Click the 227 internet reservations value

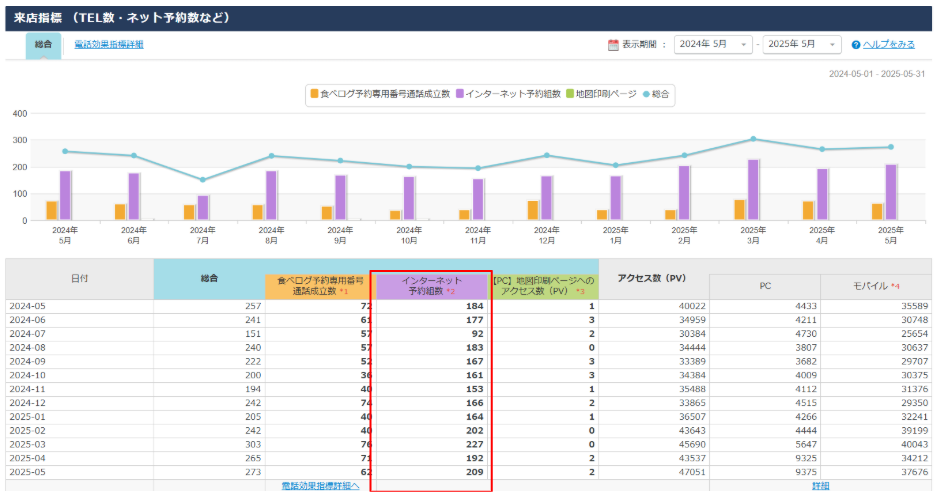[475, 444]
